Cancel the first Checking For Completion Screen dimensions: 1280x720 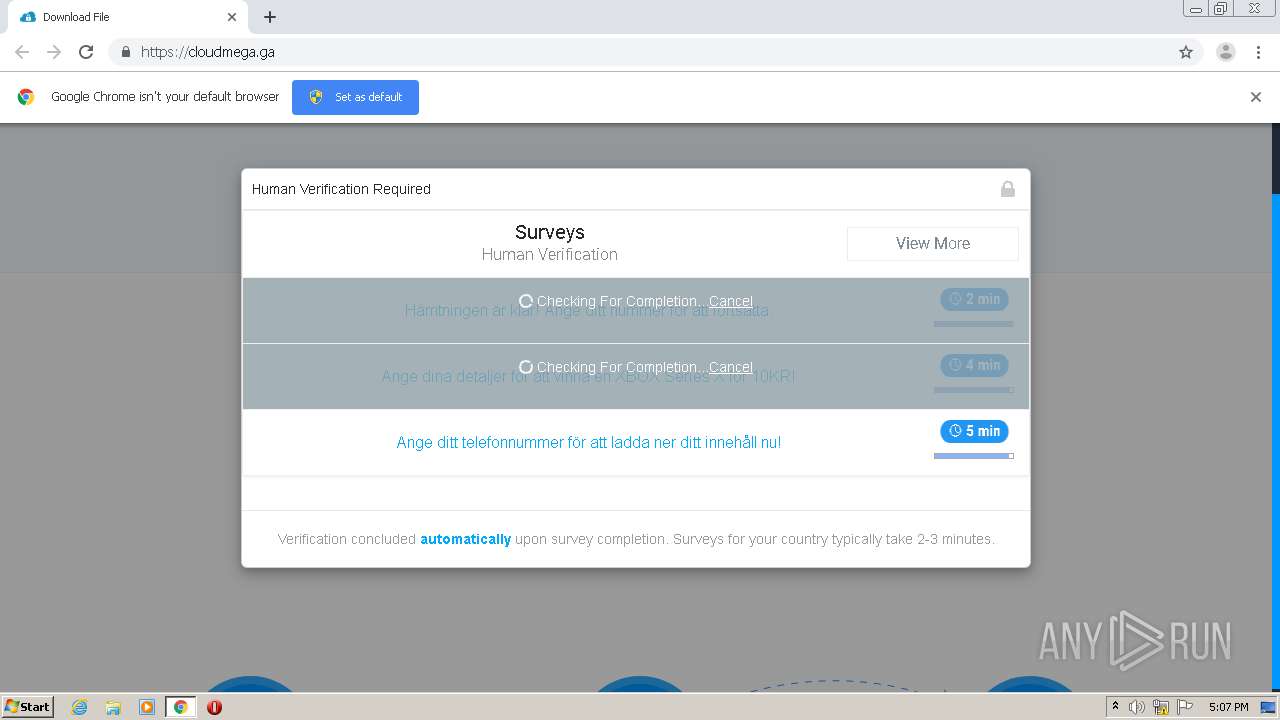(x=731, y=301)
